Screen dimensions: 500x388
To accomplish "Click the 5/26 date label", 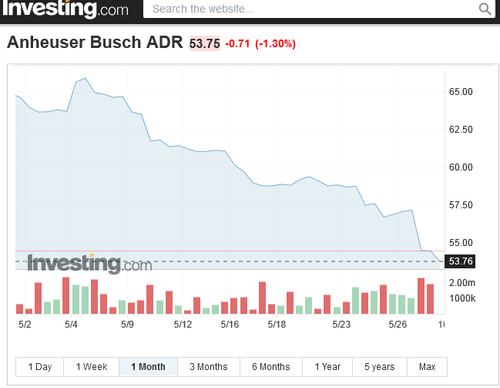I will pyautogui.click(x=398, y=325).
